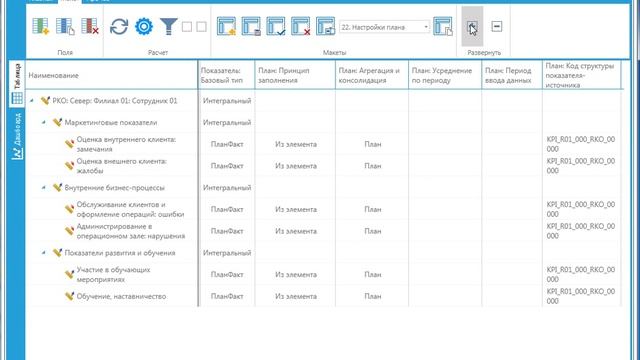Click the icon of the Маркетинговые показатели row
This screenshot has width=640, height=360.
click(x=57, y=122)
